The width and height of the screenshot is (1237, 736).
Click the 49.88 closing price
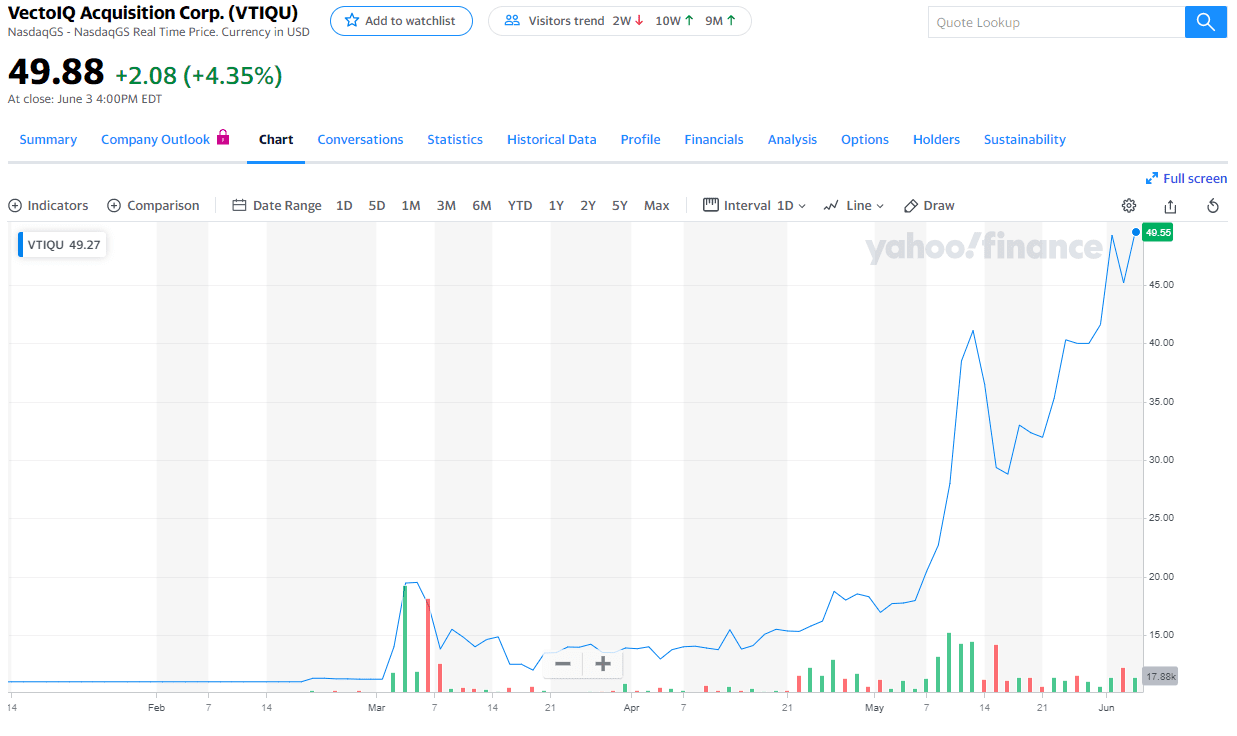(x=56, y=72)
